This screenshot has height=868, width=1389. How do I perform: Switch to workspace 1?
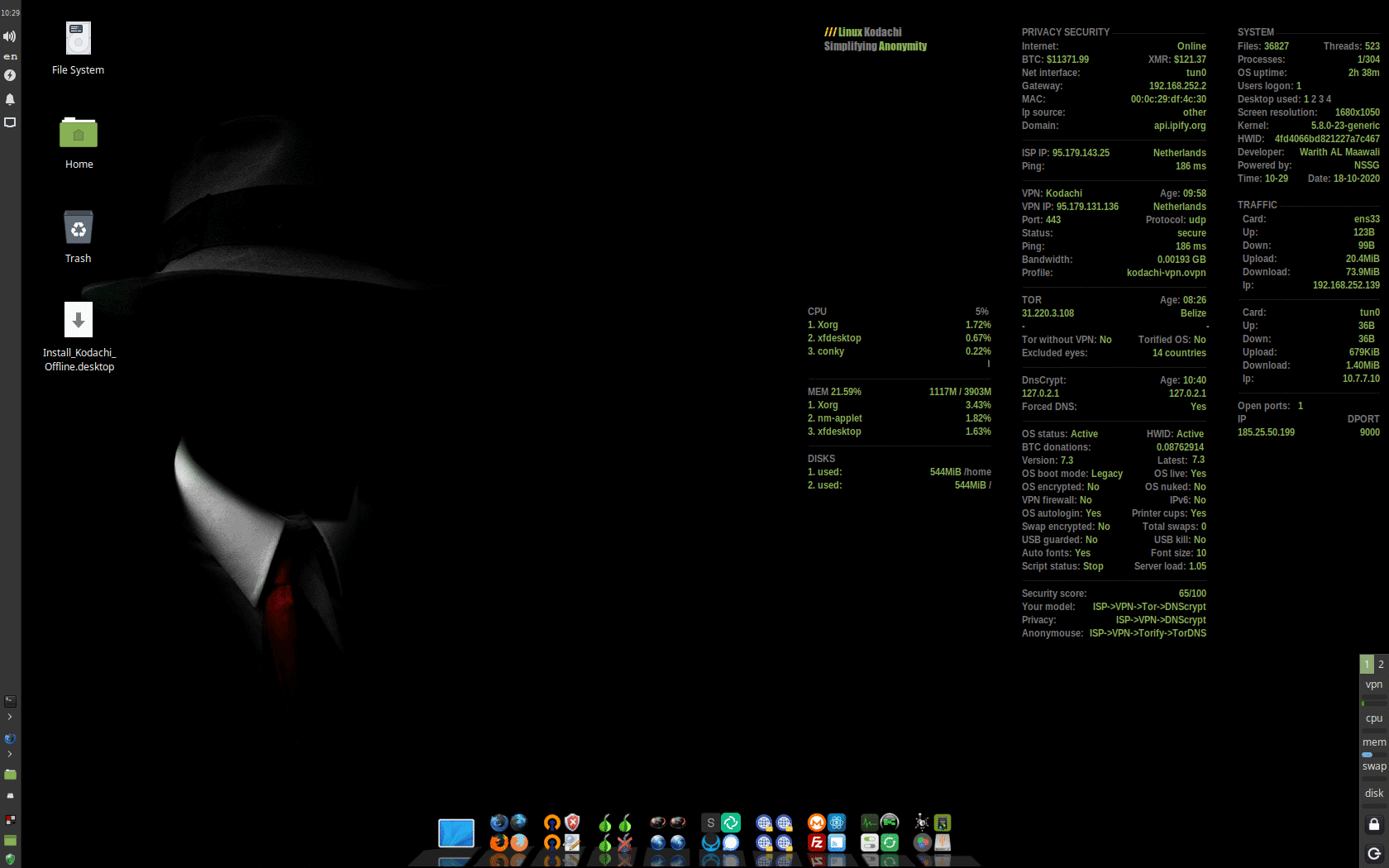coord(1367,664)
